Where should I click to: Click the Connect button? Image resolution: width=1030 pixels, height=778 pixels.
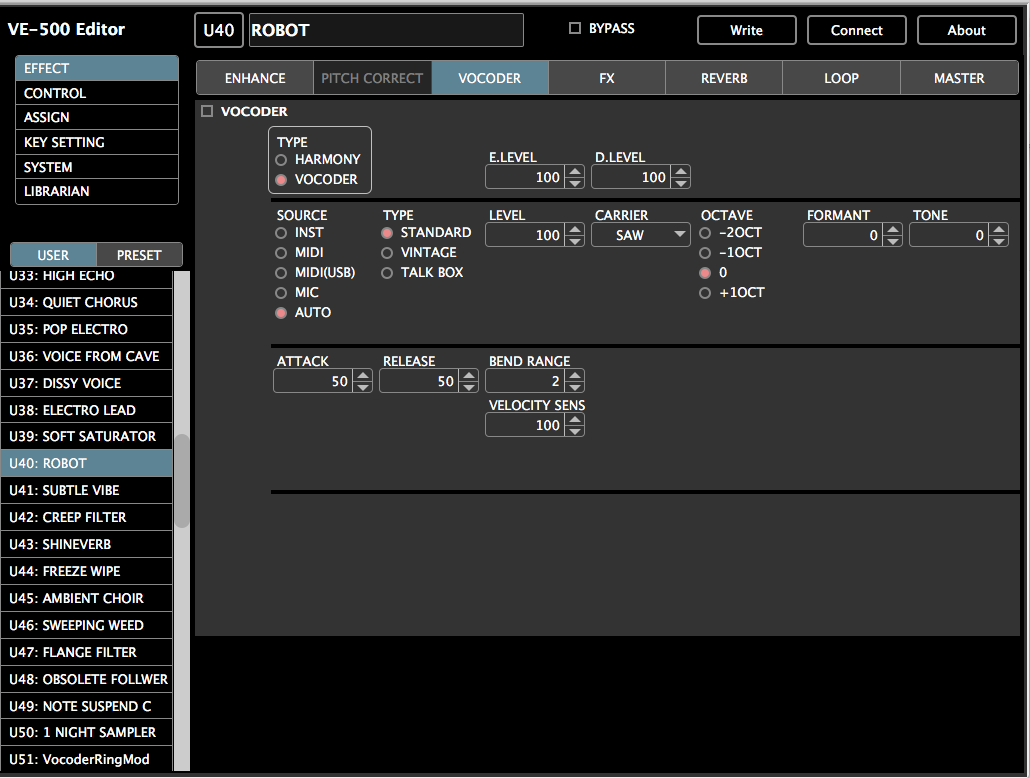point(856,30)
